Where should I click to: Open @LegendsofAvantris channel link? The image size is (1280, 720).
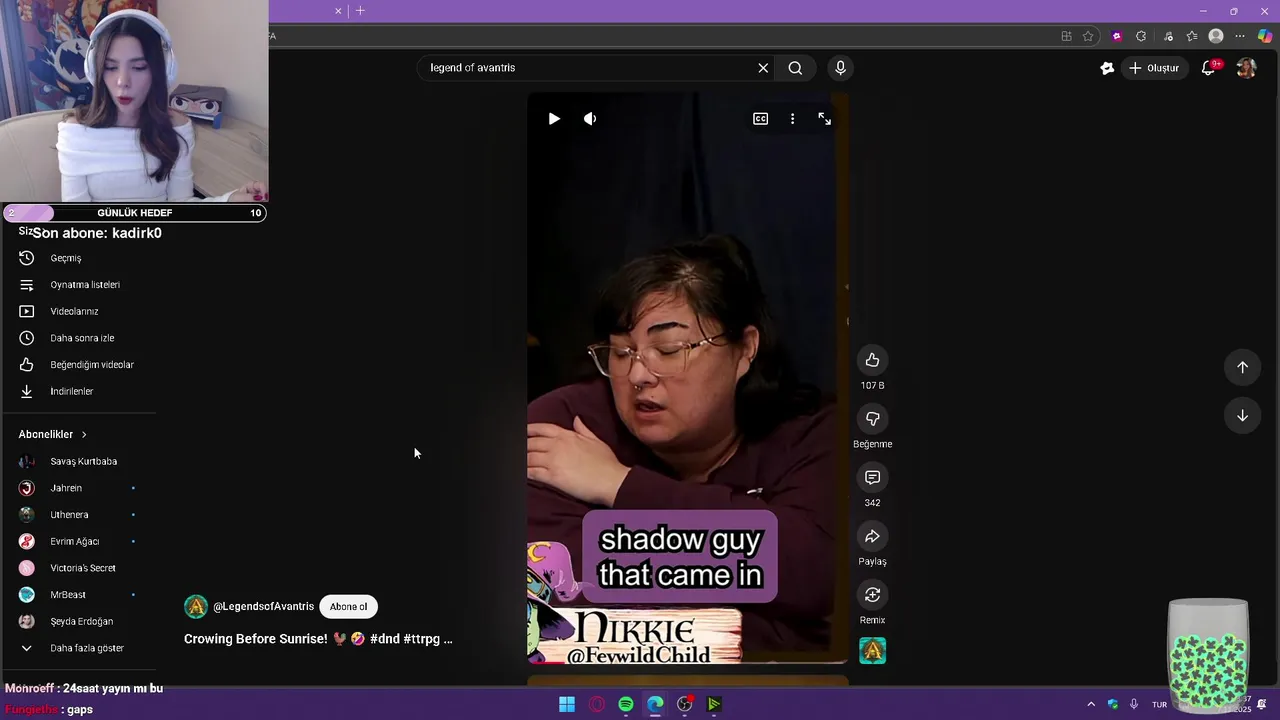click(263, 607)
